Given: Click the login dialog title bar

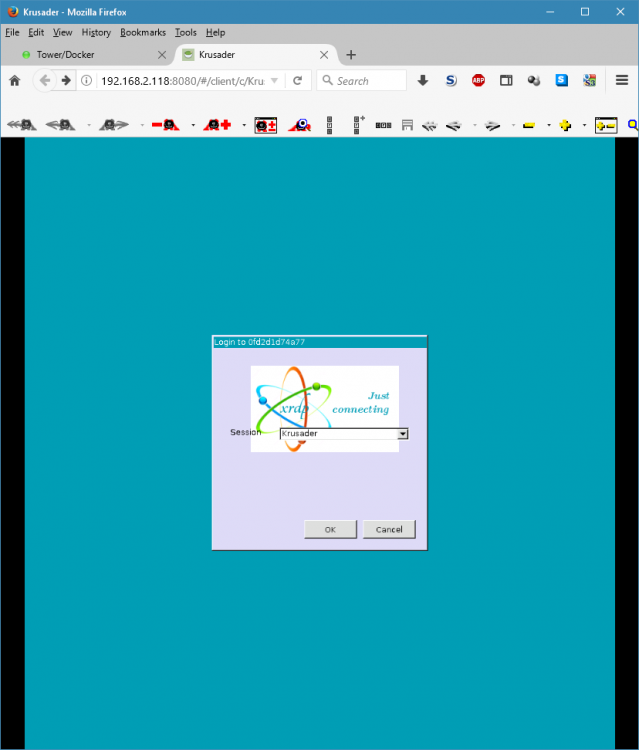Looking at the screenshot, I should (320, 342).
